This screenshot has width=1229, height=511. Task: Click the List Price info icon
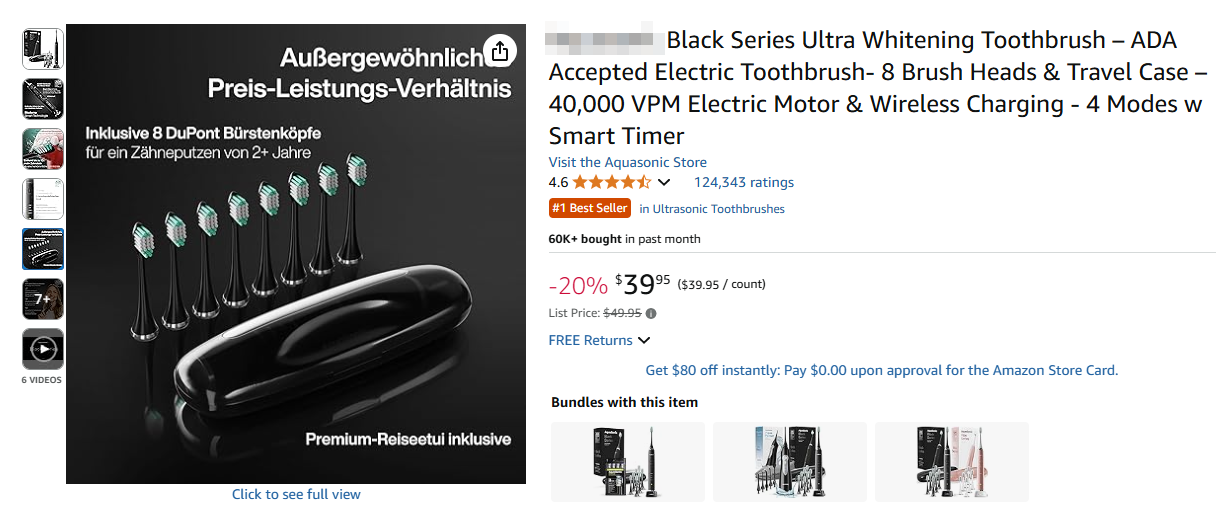(x=651, y=313)
